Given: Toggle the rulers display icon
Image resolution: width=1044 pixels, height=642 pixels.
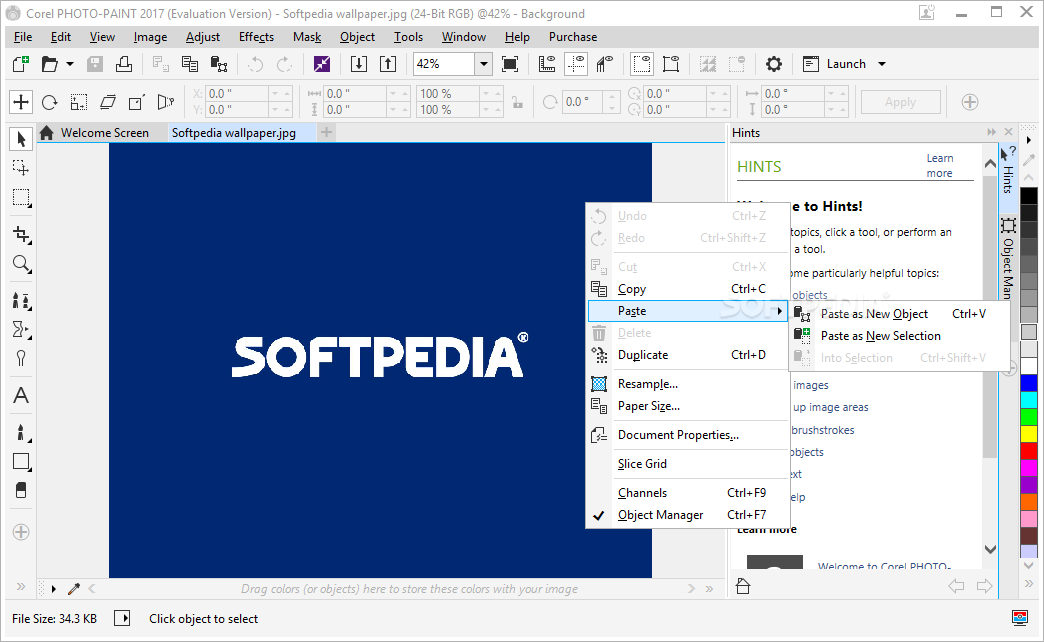Looking at the screenshot, I should tap(547, 64).
